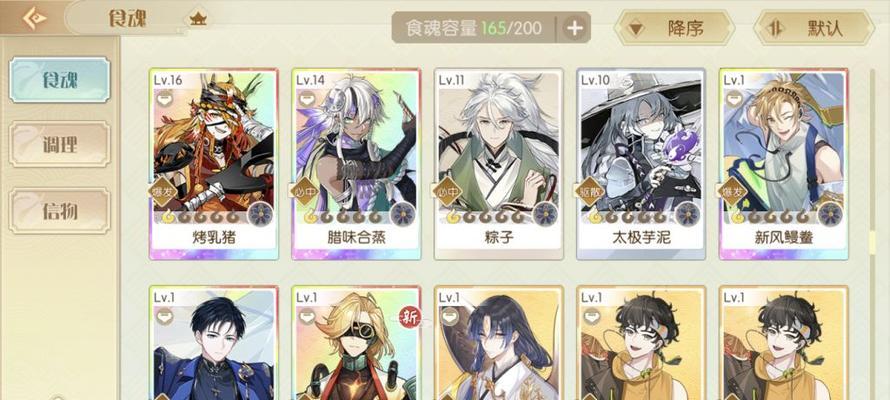Toggle heart favorite on 新风鳗鲞 card
890x400 pixels.
pos(734,97)
